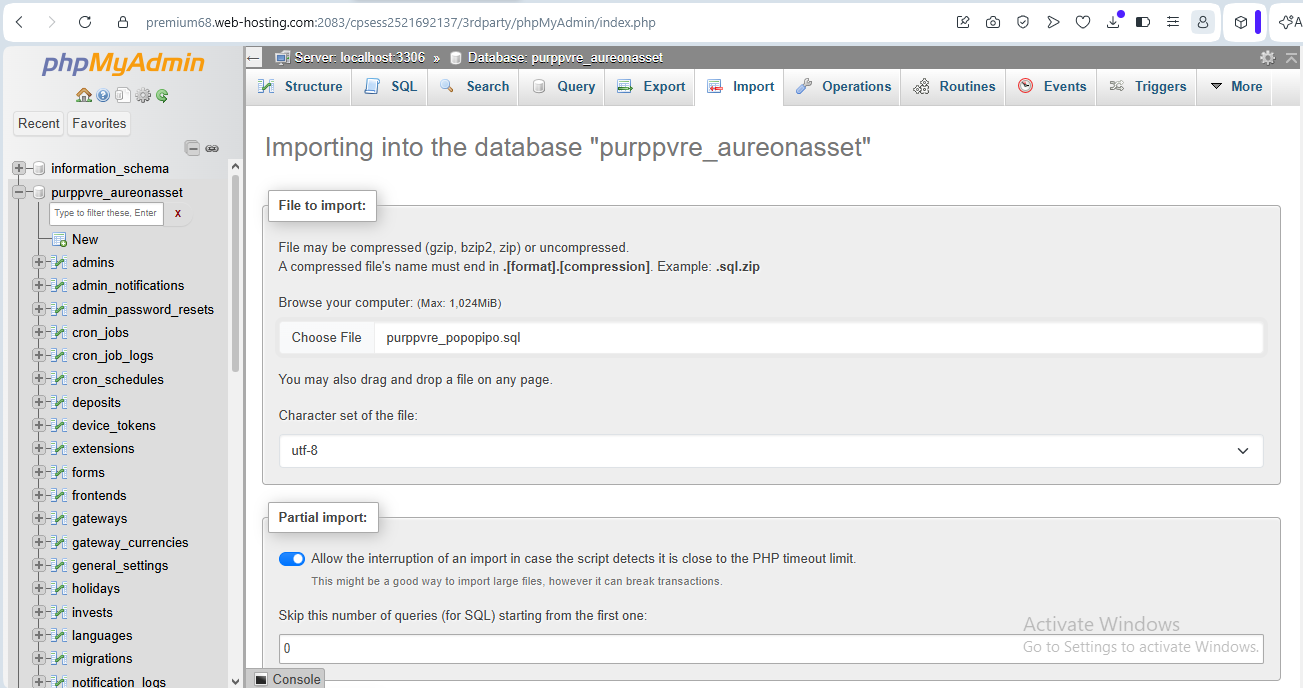Click the page settings gear at top right

(1267, 57)
